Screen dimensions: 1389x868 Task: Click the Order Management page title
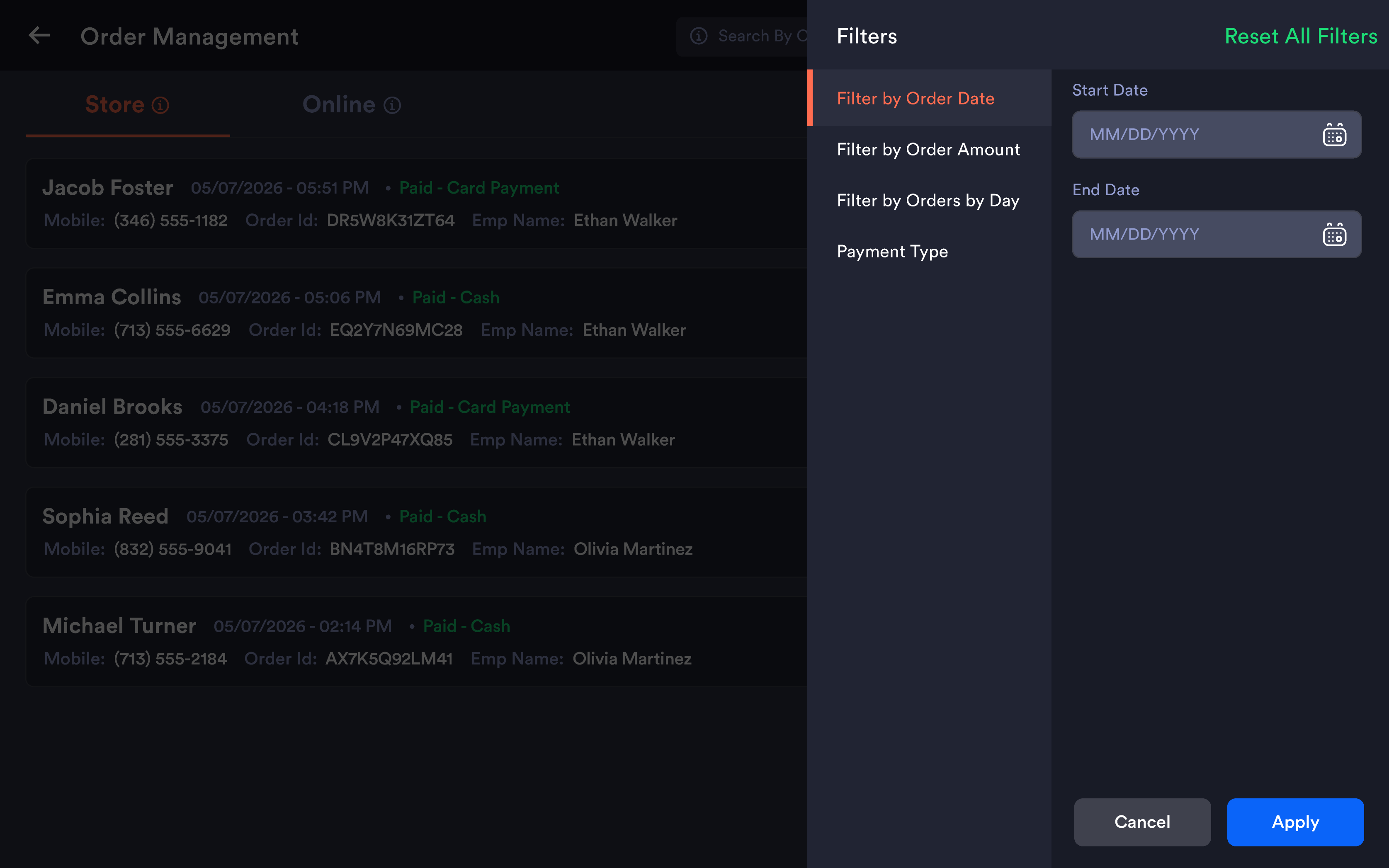click(x=189, y=37)
